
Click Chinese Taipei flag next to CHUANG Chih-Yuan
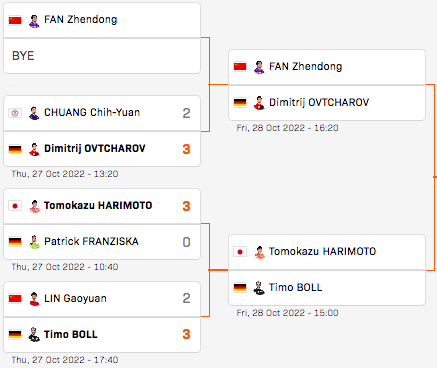click(15, 113)
